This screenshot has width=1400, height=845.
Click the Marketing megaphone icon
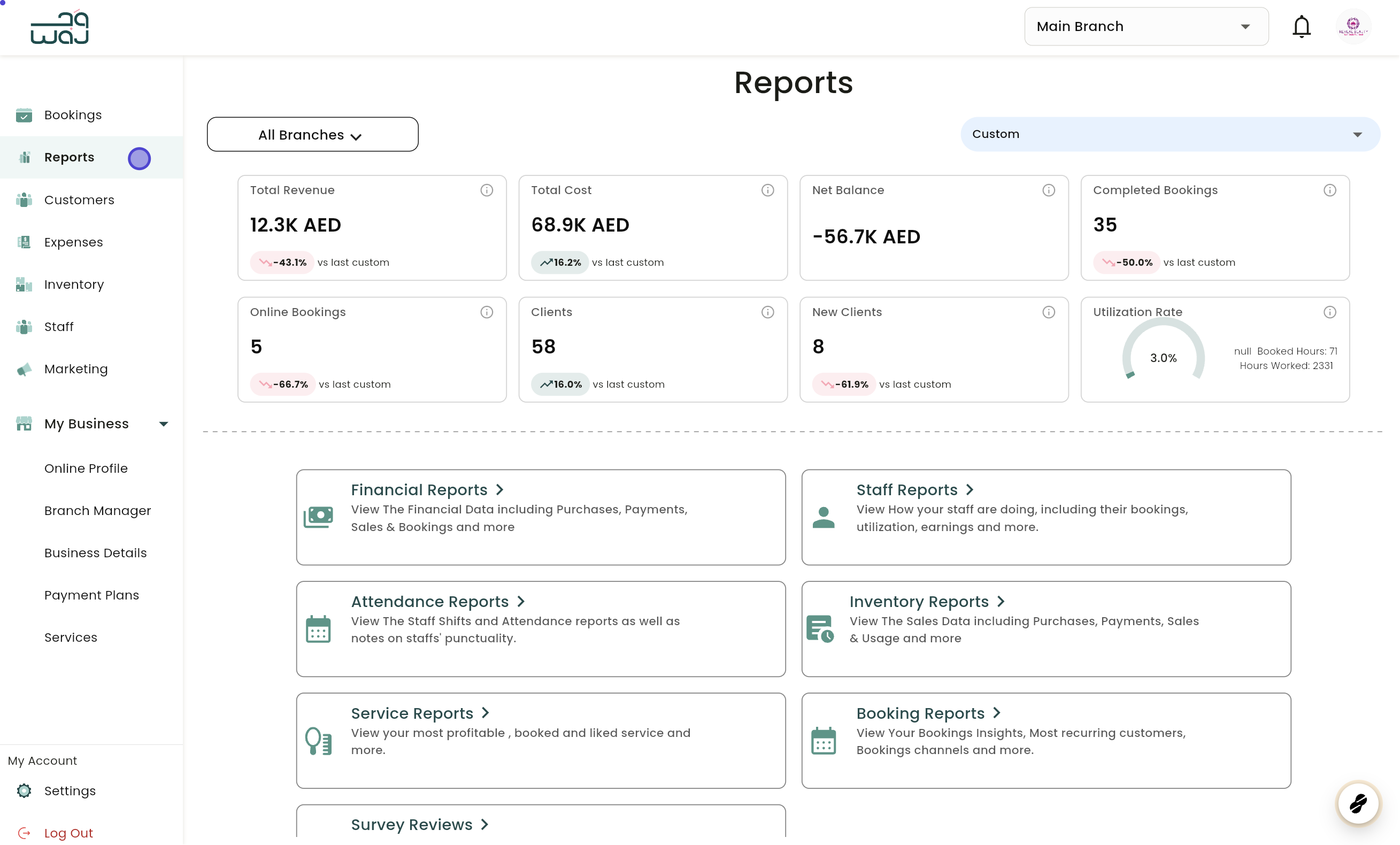tap(24, 369)
